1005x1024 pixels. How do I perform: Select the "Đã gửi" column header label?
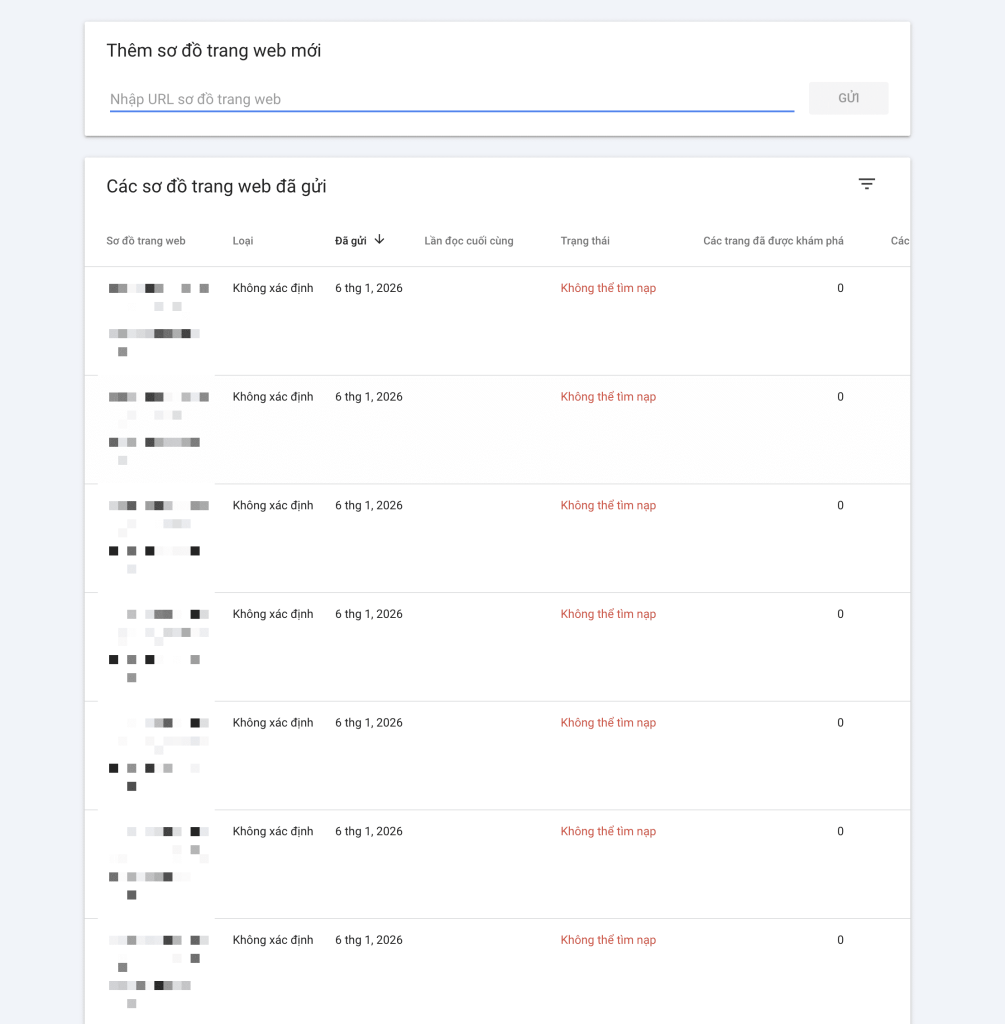(350, 241)
